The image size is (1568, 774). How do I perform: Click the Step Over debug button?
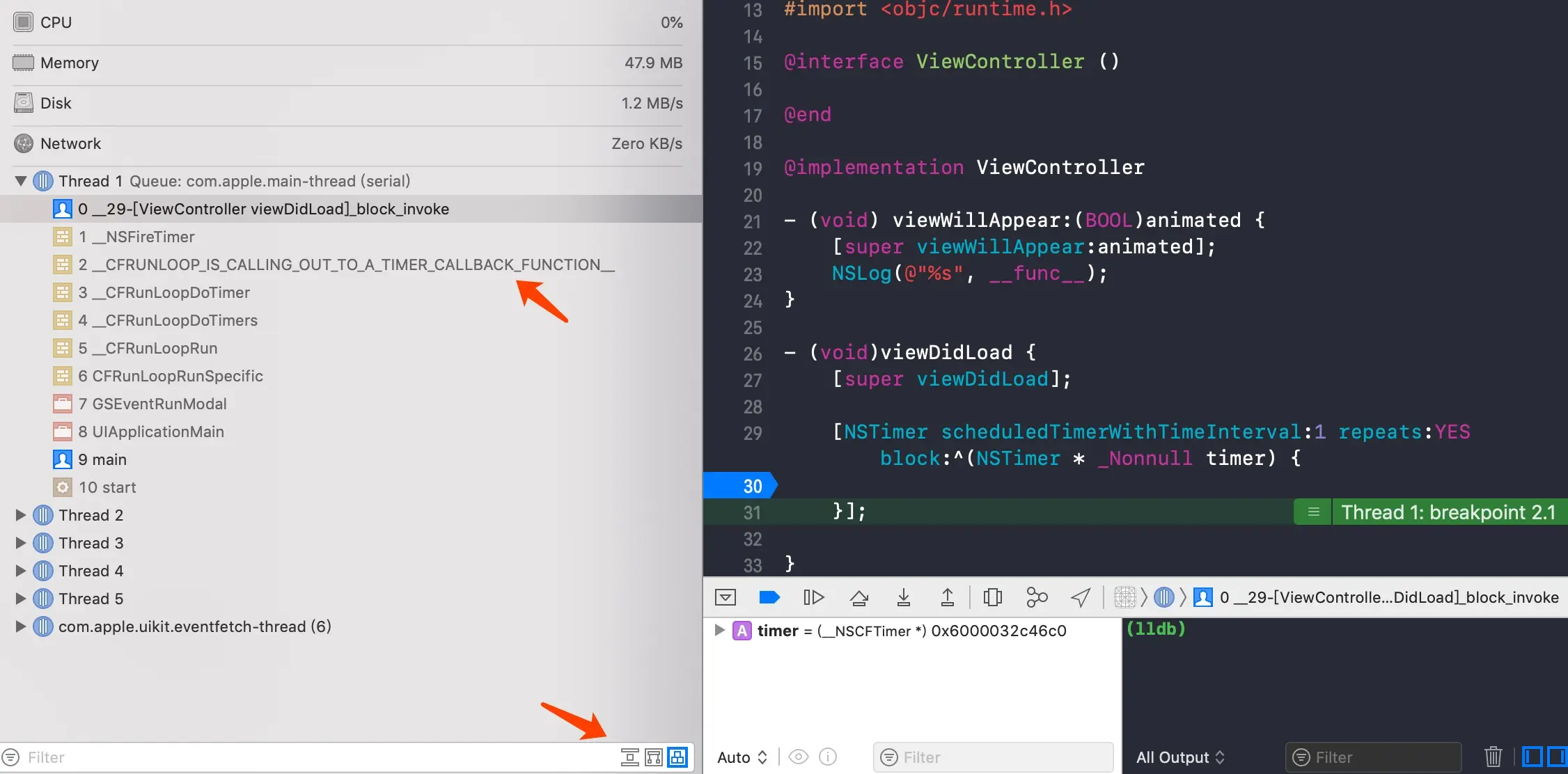click(x=859, y=597)
